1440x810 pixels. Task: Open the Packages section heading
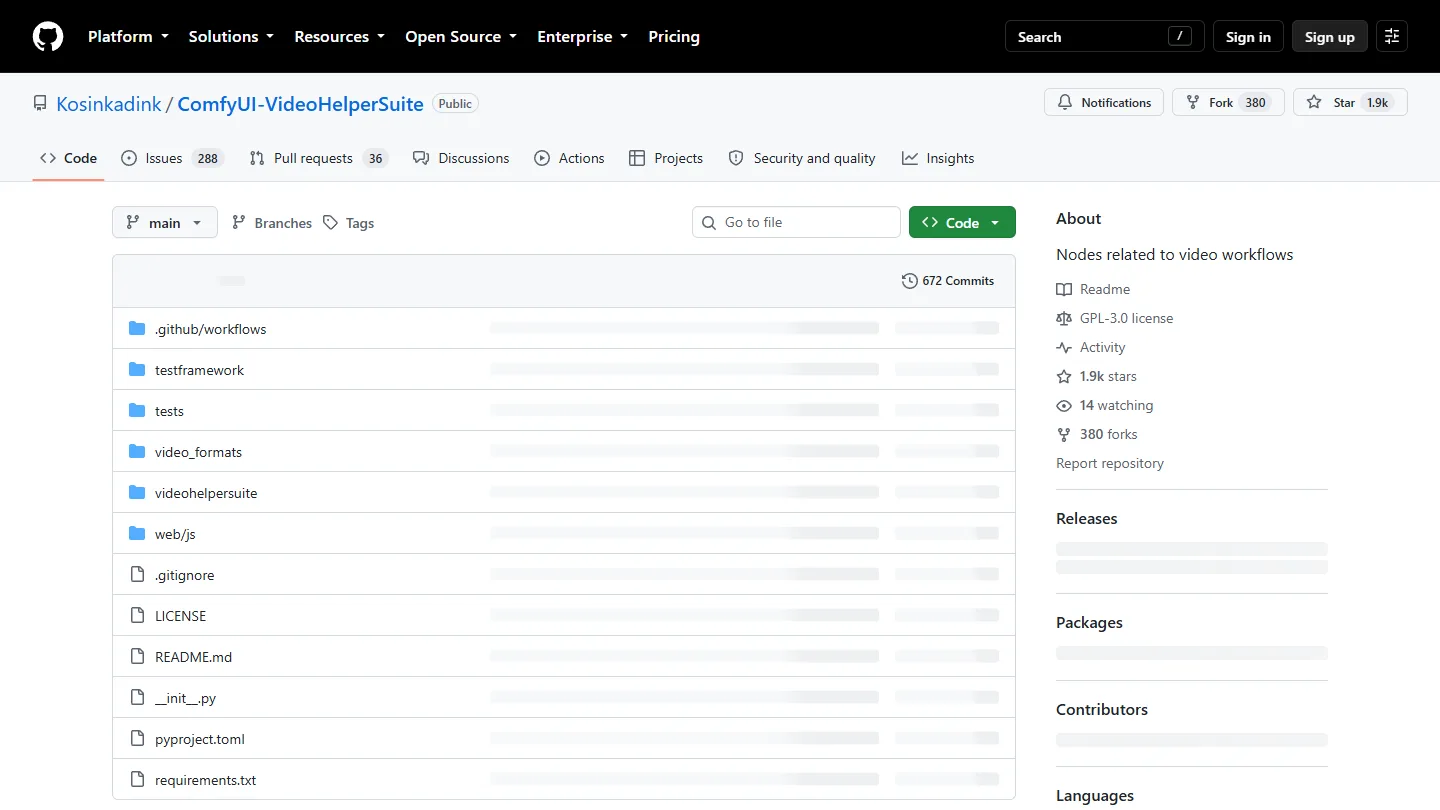coord(1089,622)
